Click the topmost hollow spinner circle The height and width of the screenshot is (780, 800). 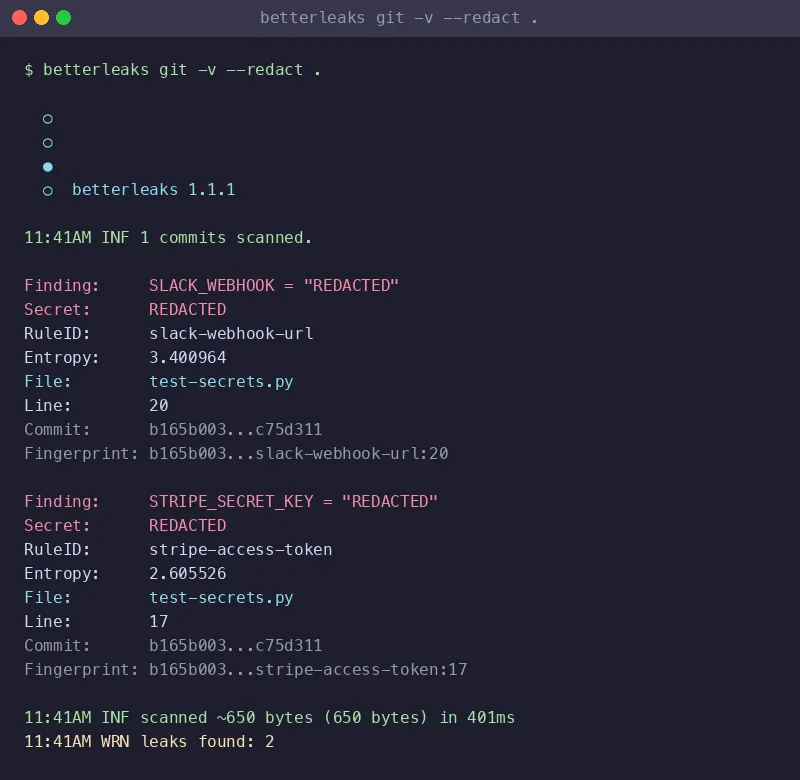coord(47,118)
